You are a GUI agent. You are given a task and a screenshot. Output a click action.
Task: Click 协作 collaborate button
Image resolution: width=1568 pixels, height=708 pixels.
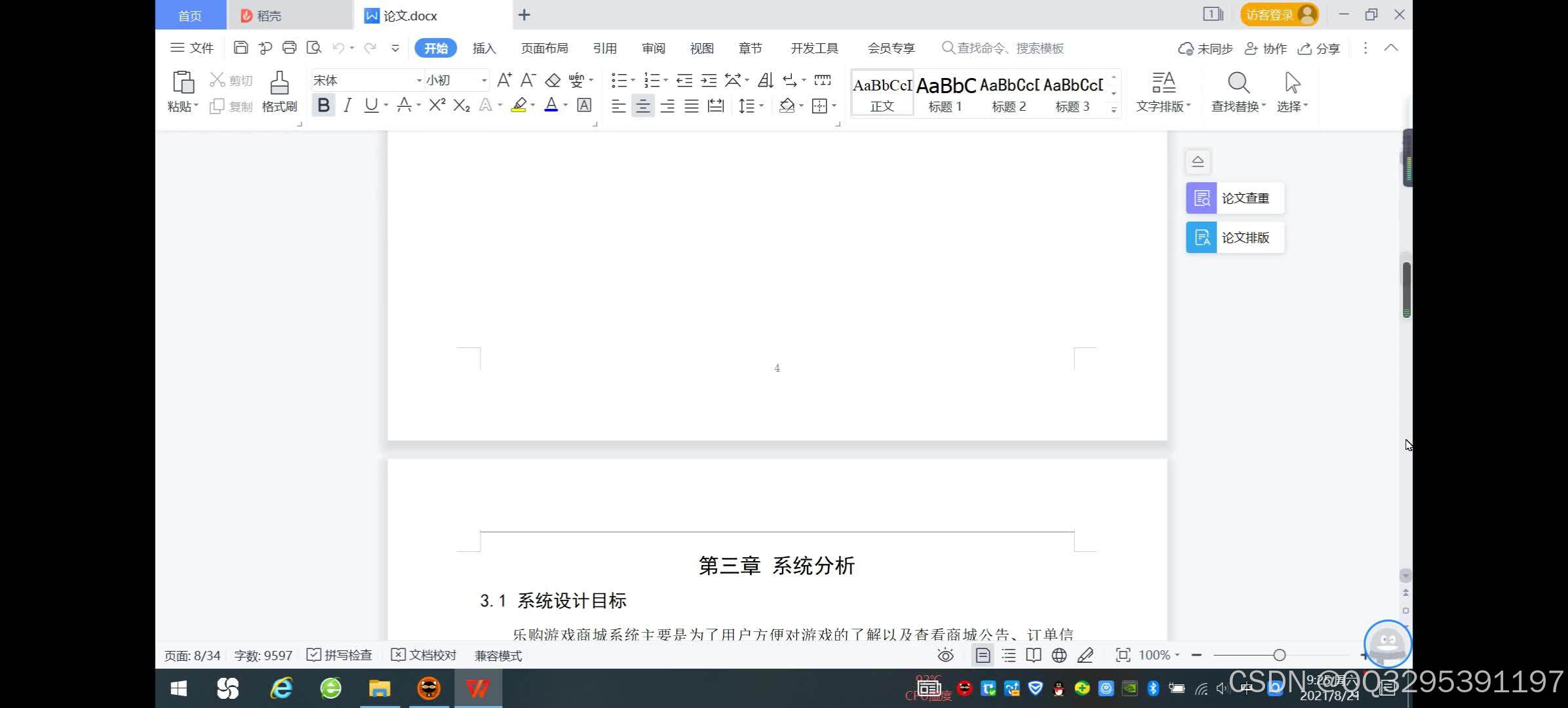tap(1266, 49)
